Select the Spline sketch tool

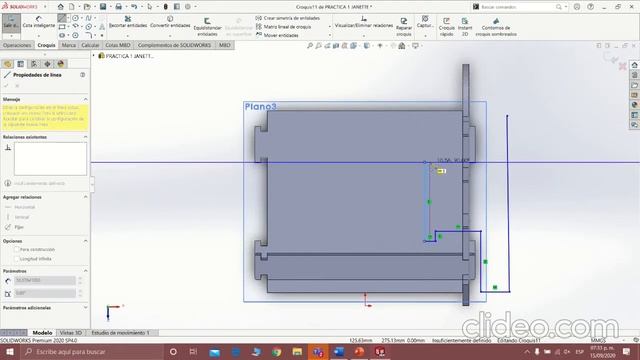coord(89,18)
